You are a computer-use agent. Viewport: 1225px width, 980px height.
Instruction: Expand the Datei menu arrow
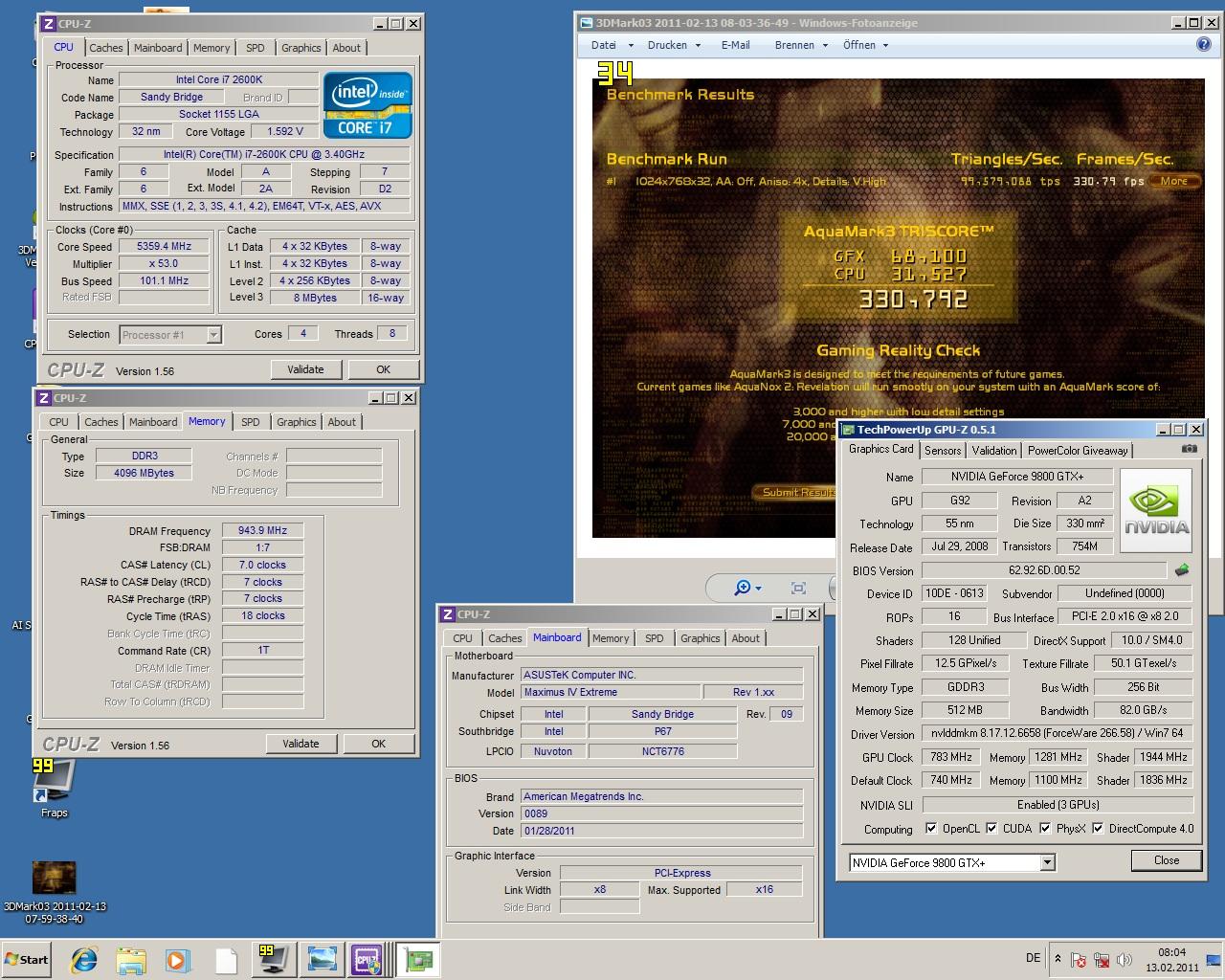point(631,45)
